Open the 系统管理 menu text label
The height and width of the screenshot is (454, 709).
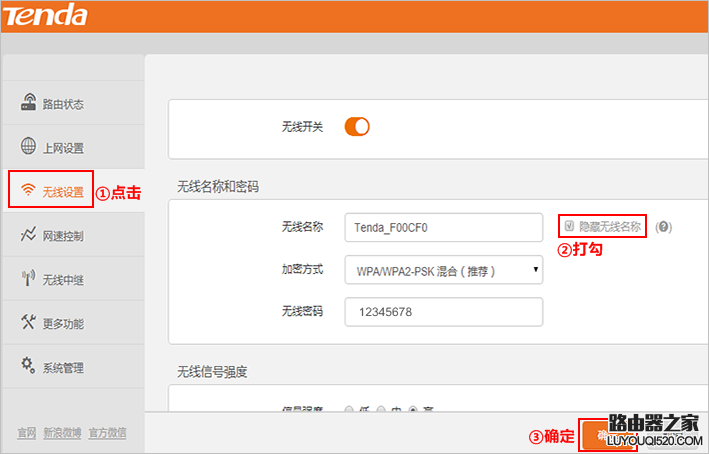tap(63, 368)
